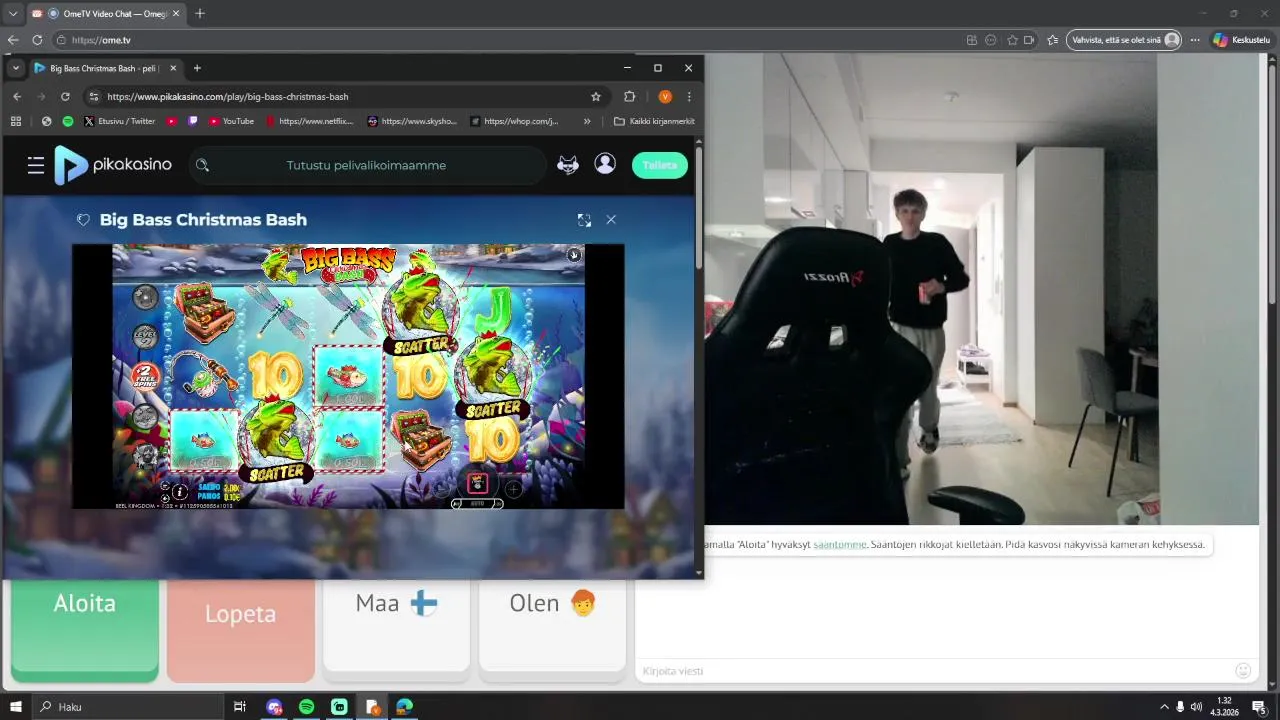This screenshot has height=720, width=1280.
Task: Click the green Talleta button
Action: click(x=660, y=165)
